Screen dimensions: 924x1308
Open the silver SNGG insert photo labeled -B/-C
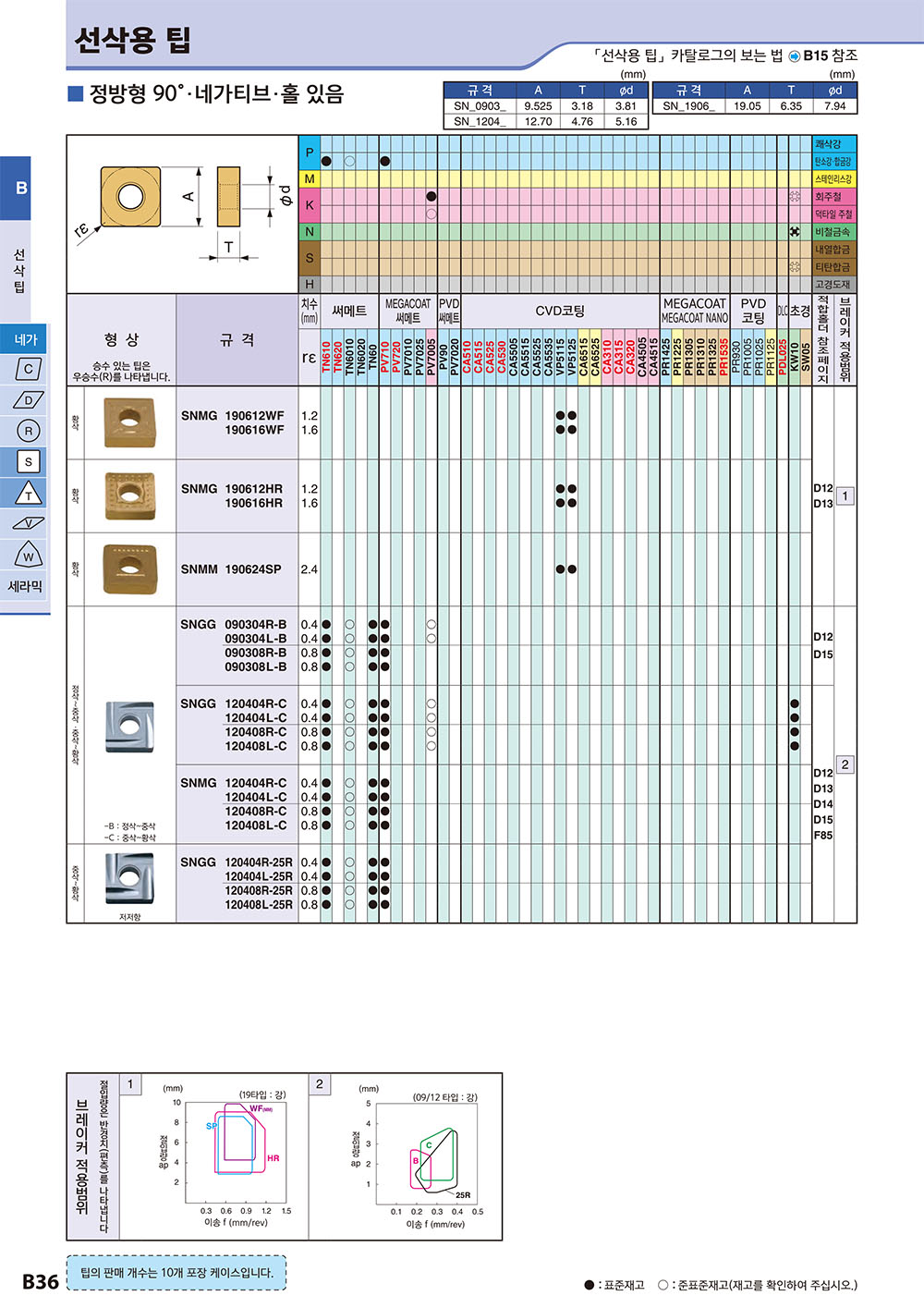129,728
